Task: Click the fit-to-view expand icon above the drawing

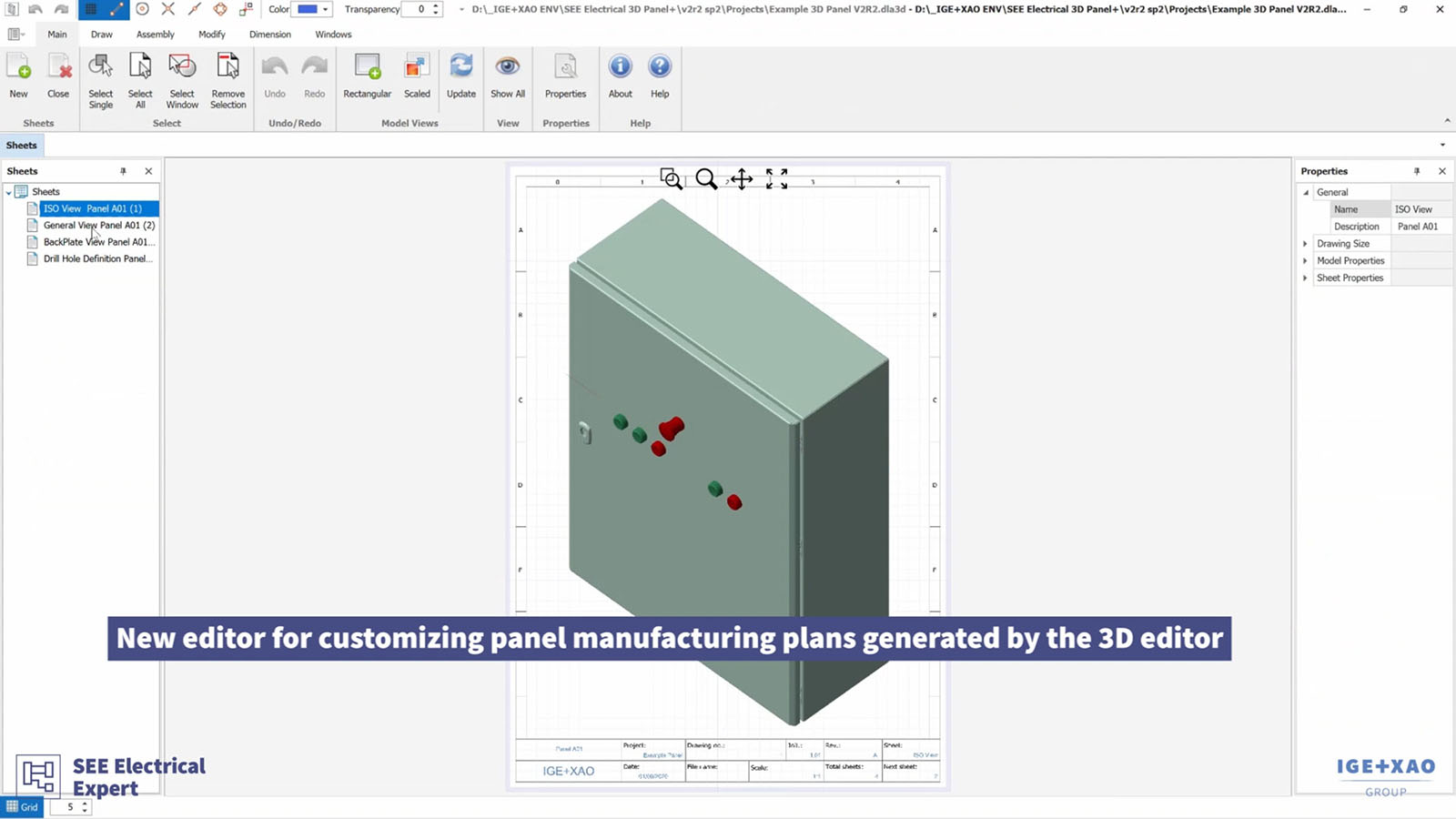Action: click(776, 178)
